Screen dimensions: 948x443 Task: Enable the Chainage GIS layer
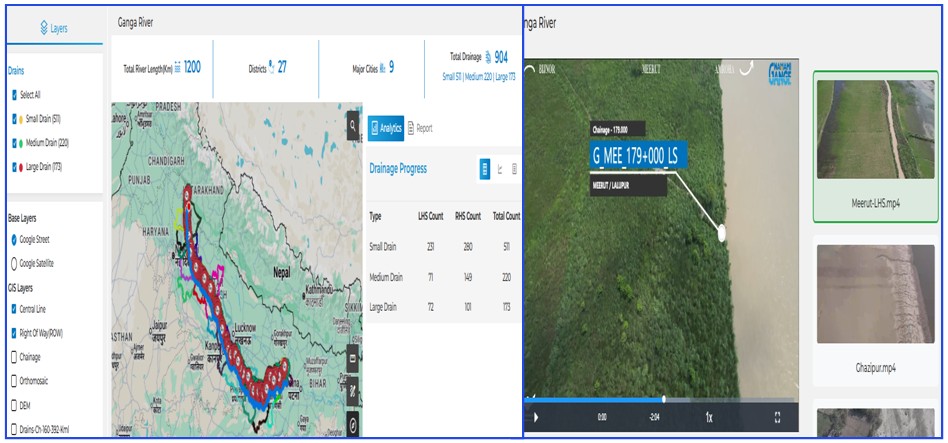(x=13, y=356)
